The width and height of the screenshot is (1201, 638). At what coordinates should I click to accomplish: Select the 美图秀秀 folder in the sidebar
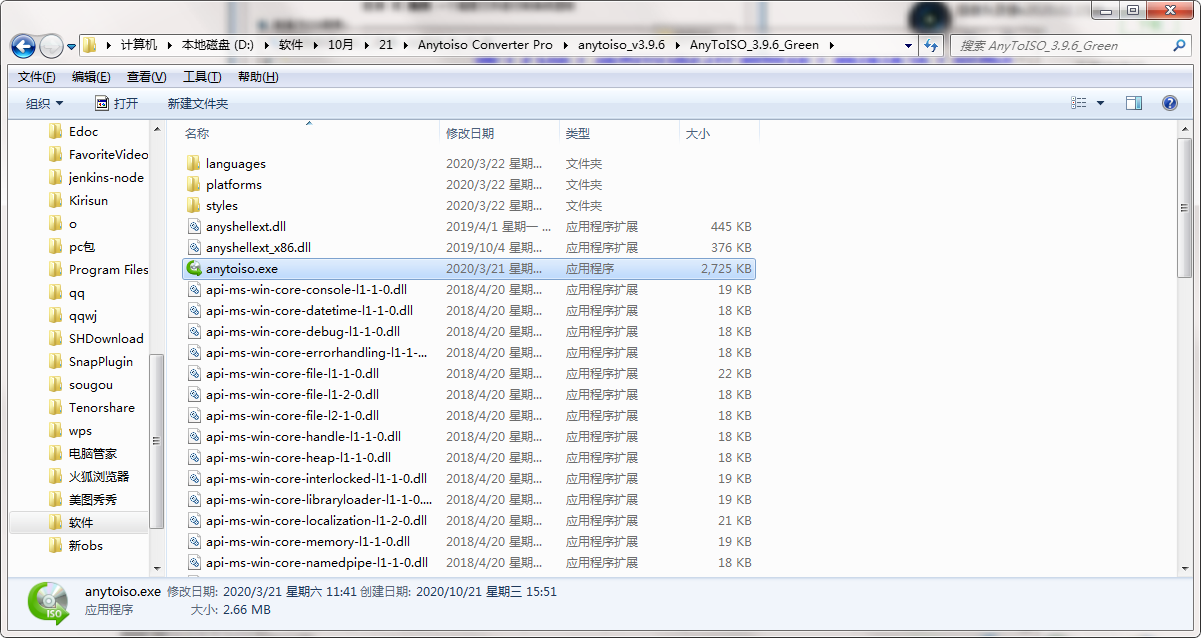click(91, 500)
